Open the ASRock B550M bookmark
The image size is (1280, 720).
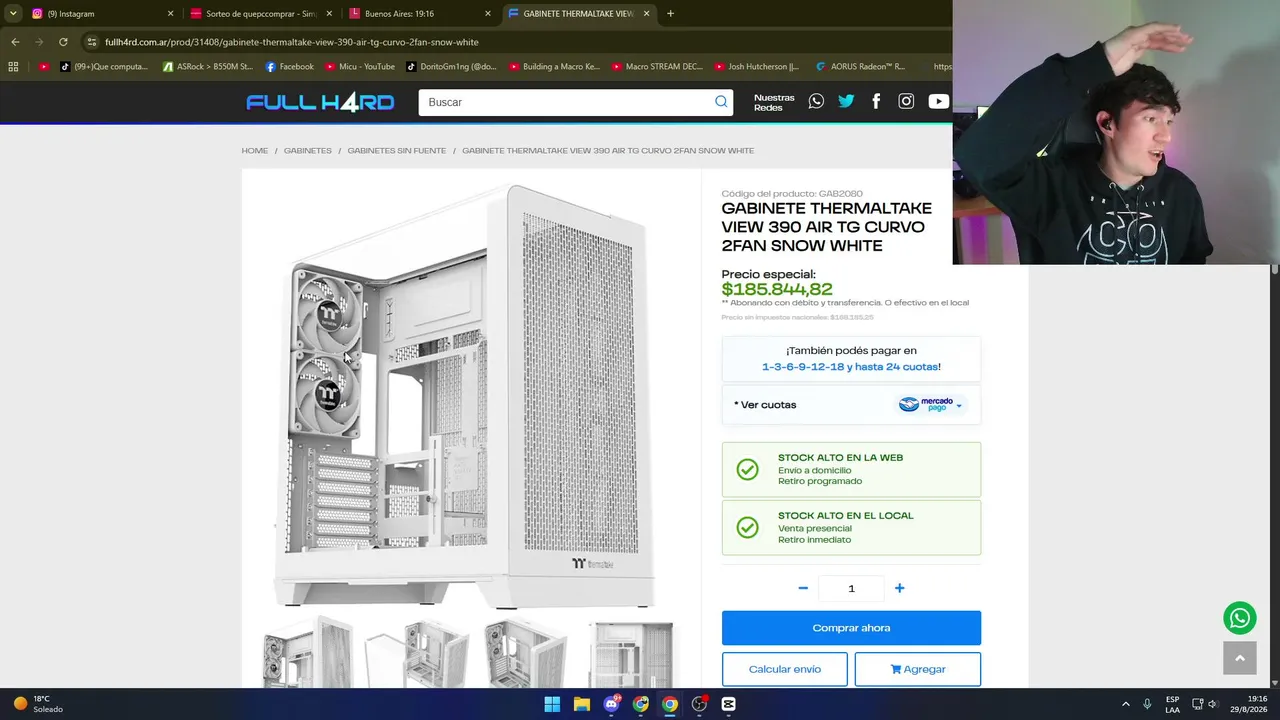point(207,67)
